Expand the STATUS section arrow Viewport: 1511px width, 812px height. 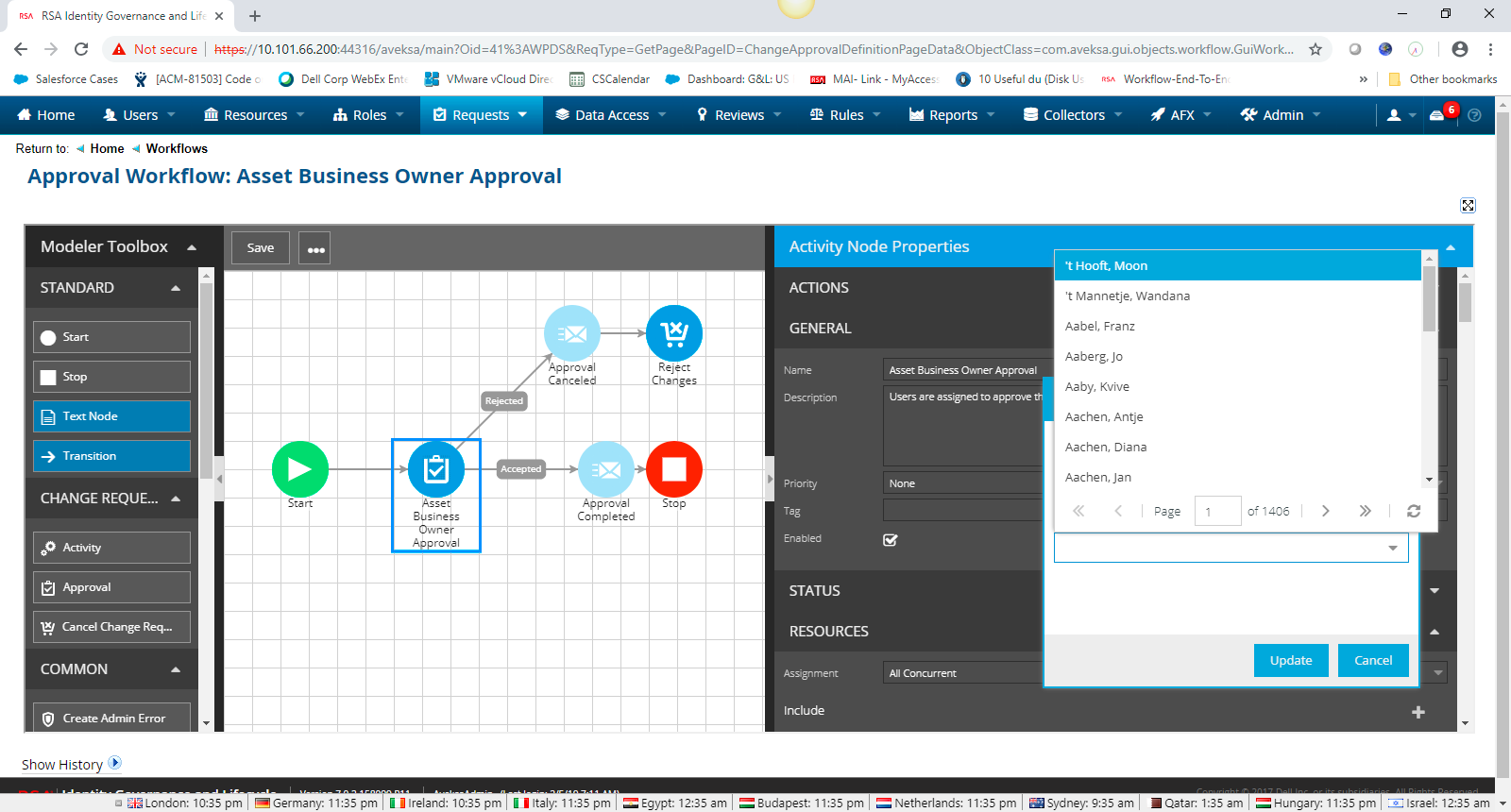pos(1435,591)
